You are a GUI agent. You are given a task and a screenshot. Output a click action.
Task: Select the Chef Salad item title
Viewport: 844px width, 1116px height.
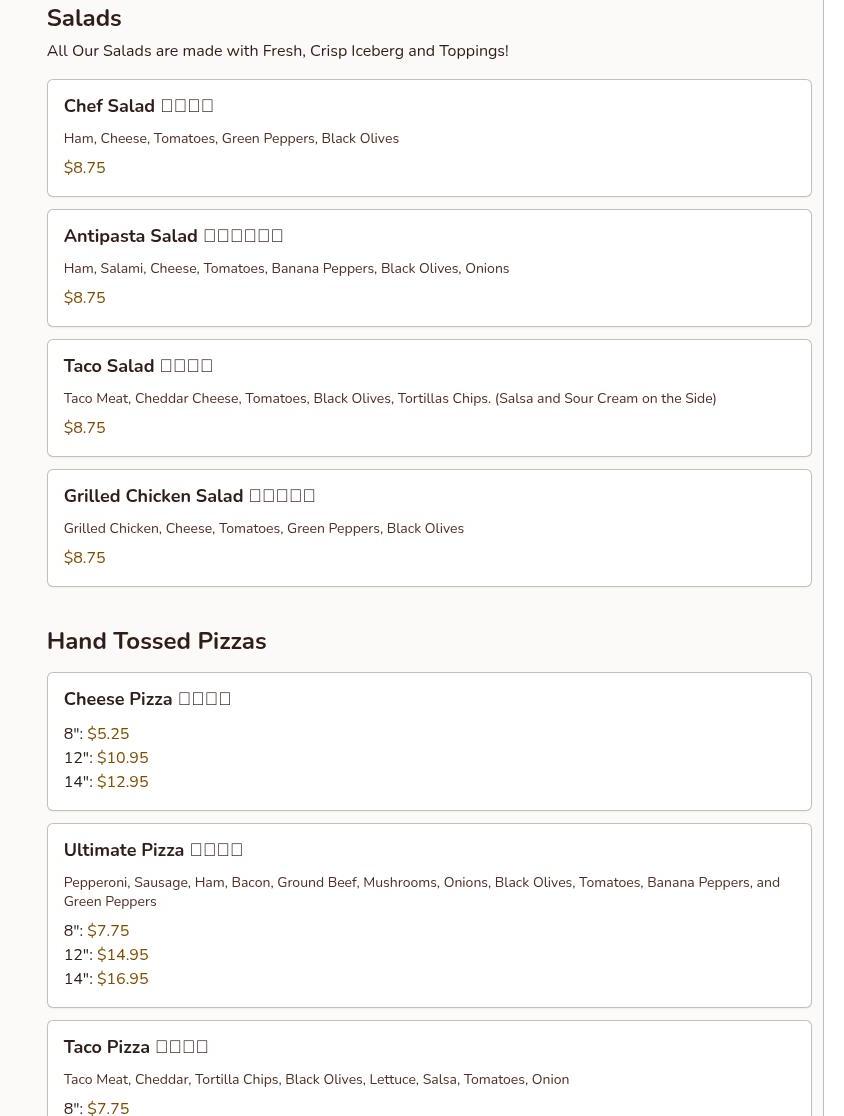(x=109, y=106)
